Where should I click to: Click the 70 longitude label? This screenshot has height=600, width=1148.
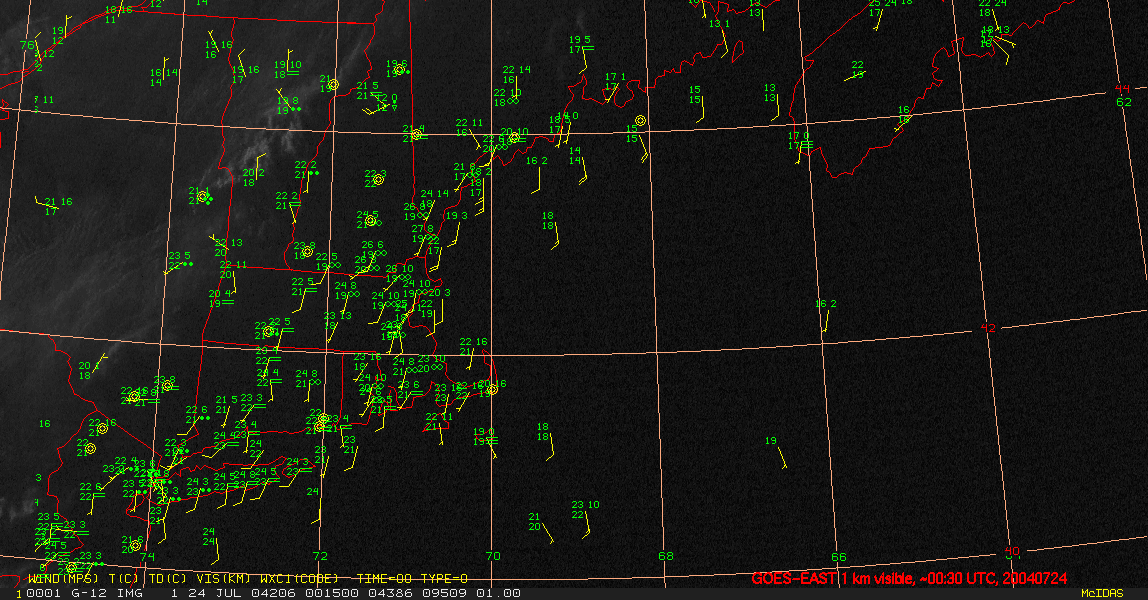[493, 556]
